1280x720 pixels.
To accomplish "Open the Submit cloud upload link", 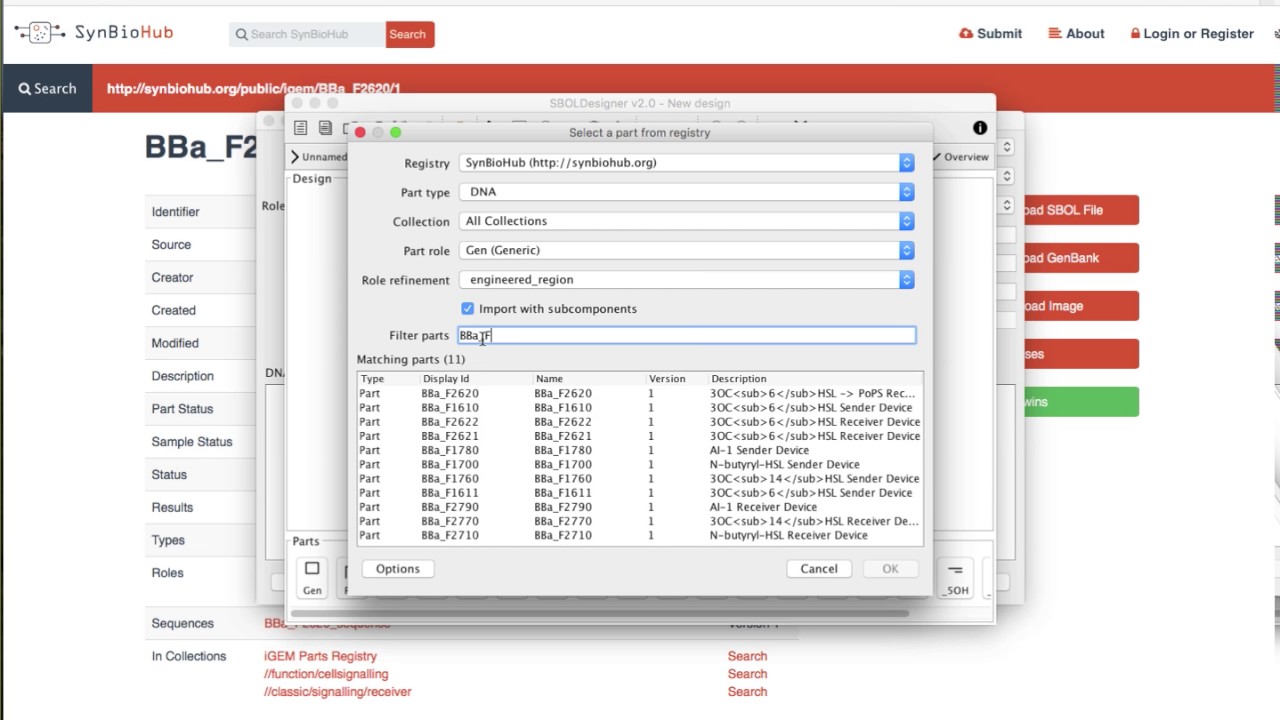I will click(x=990, y=33).
